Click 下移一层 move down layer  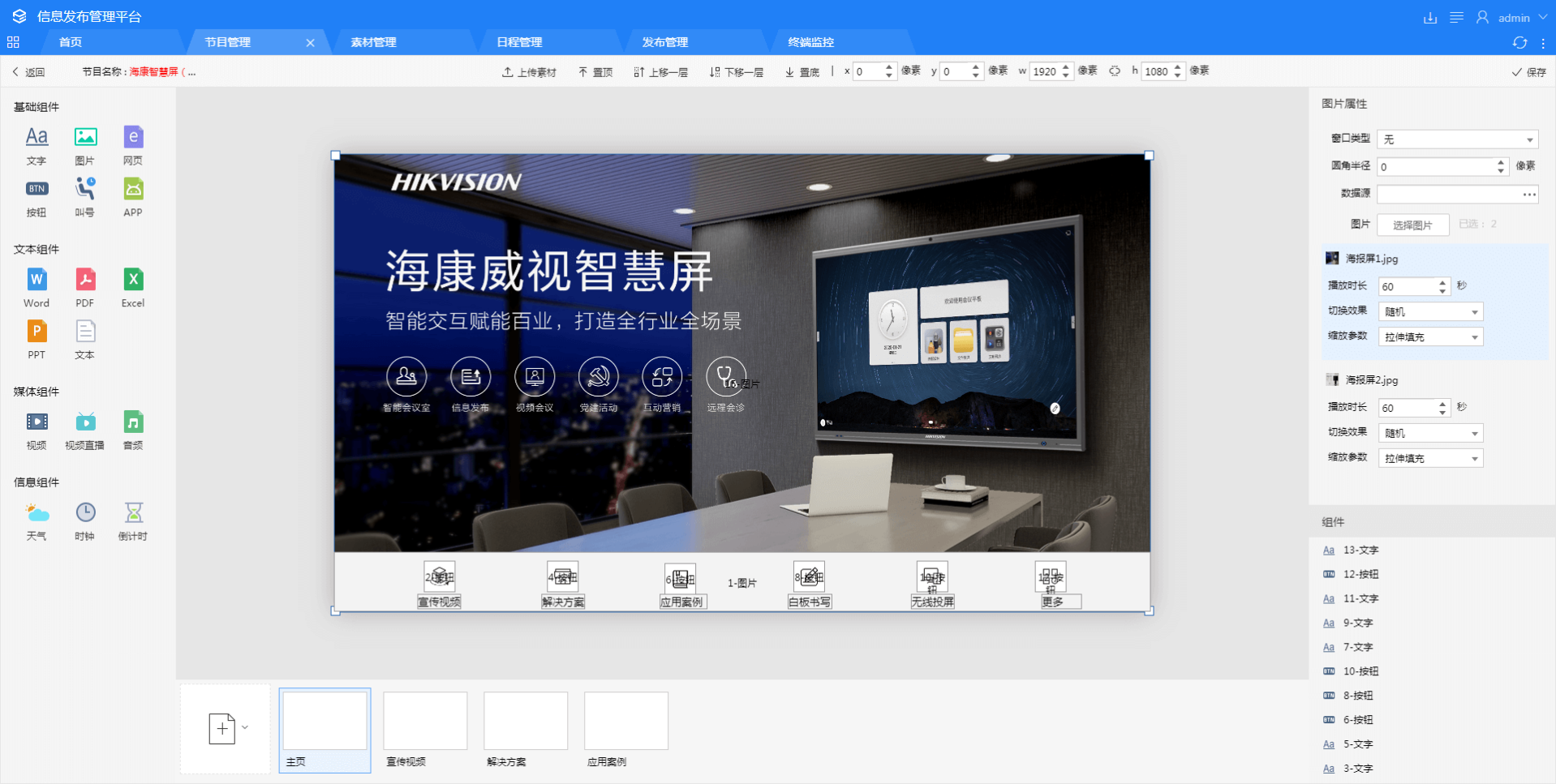736,72
